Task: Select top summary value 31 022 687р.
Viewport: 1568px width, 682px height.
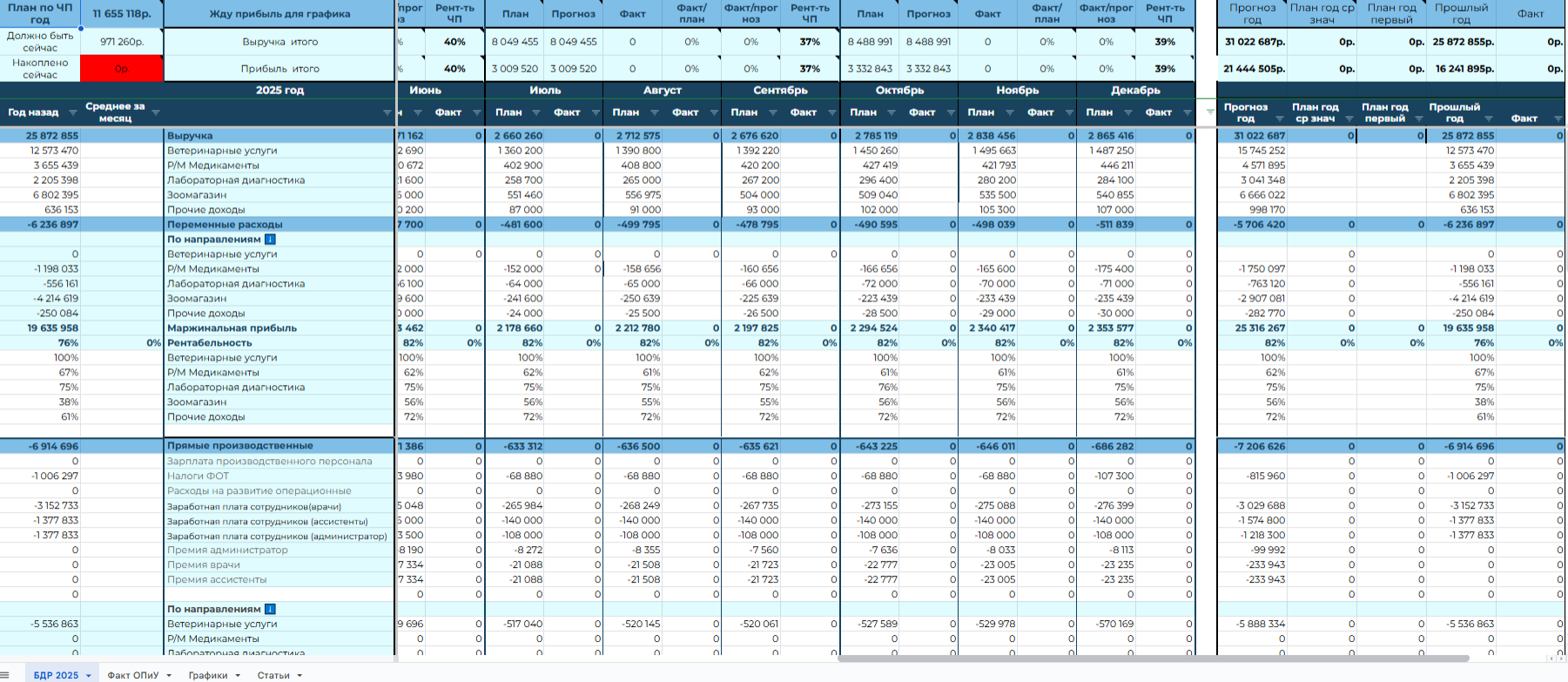Action: 1252,42
